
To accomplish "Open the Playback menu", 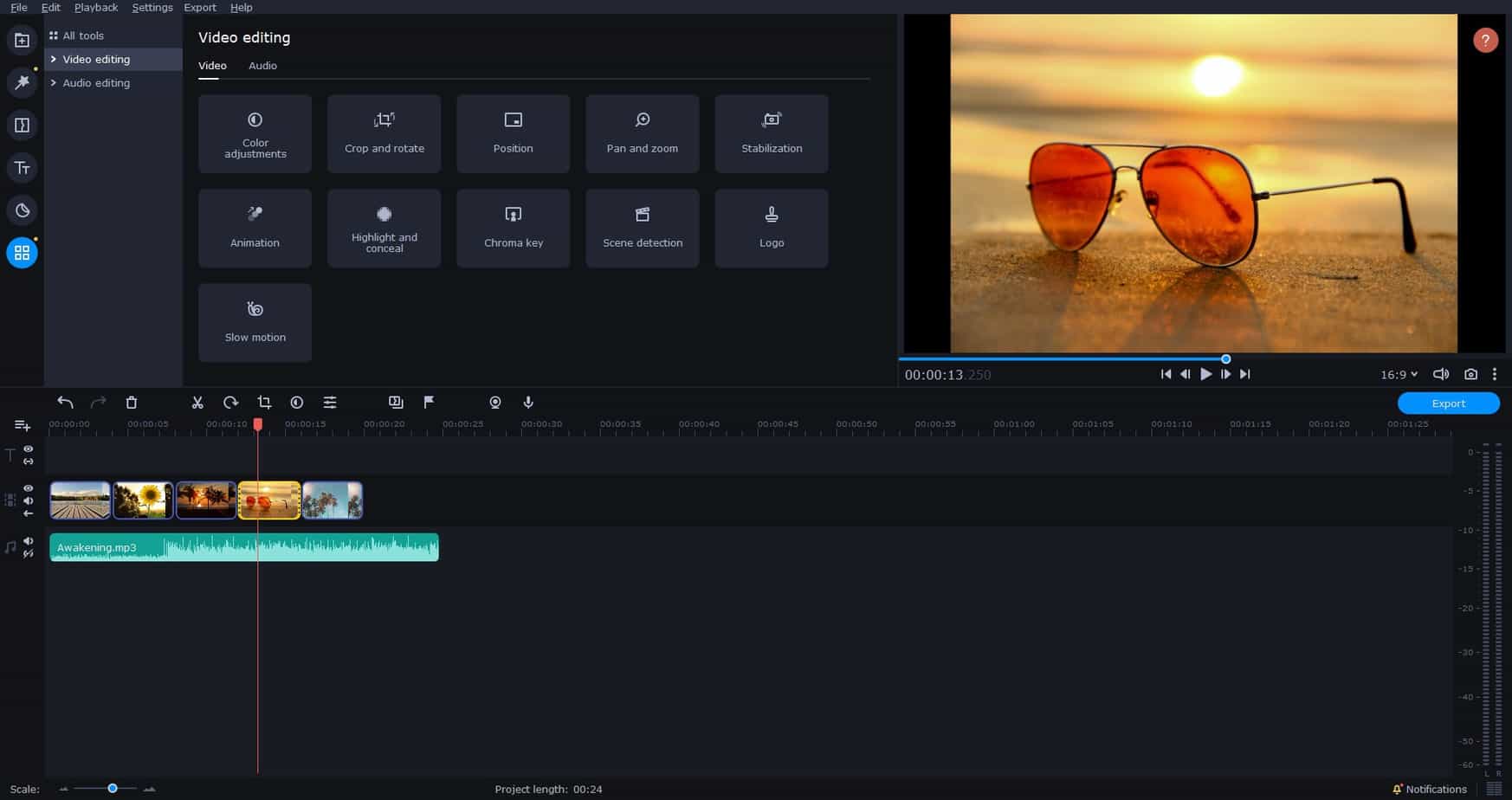I will pyautogui.click(x=96, y=7).
